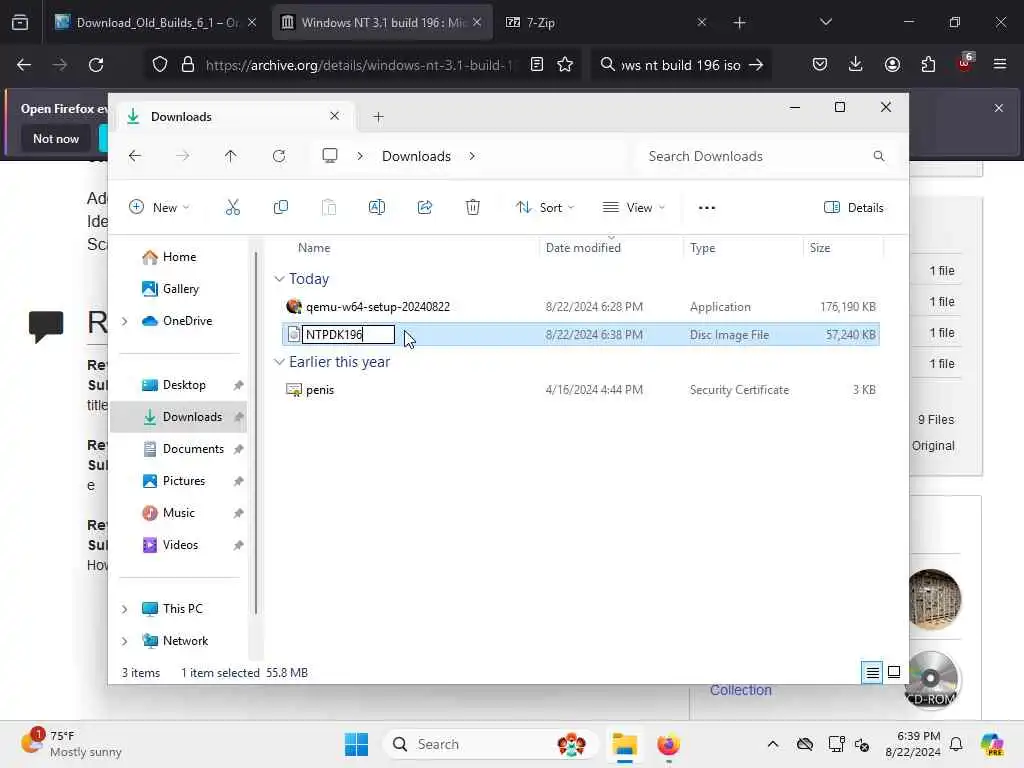Click the Copy icon in Explorer toolbar
The width and height of the screenshot is (1024, 768).
click(x=281, y=208)
